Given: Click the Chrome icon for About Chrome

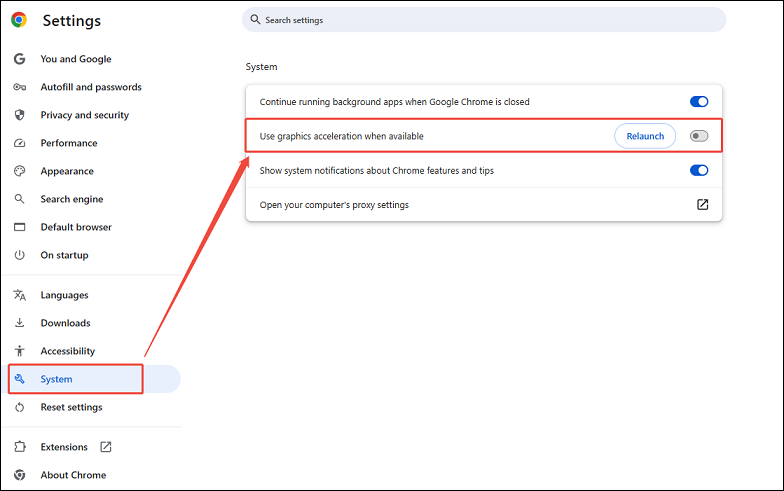Looking at the screenshot, I should tap(20, 475).
